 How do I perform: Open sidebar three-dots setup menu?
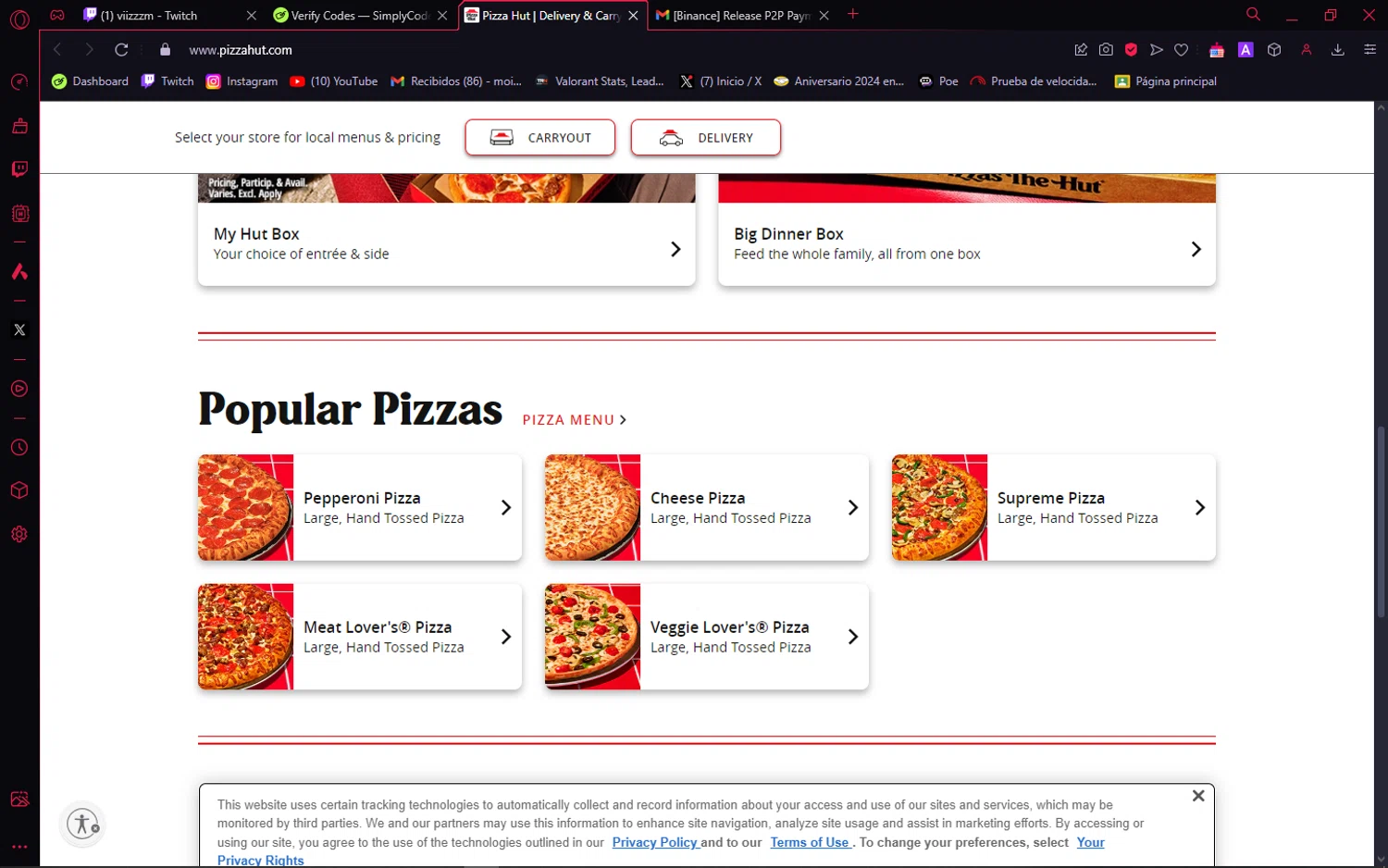[19, 847]
